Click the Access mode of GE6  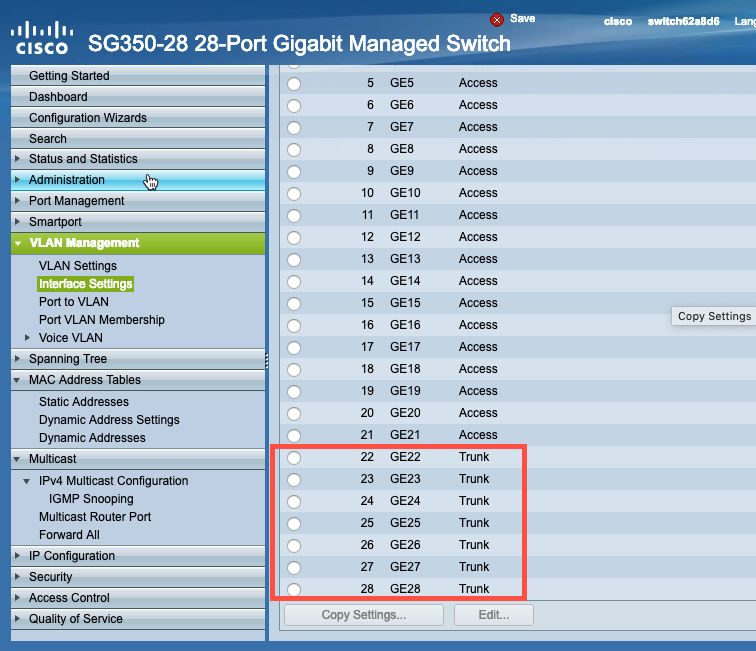click(x=478, y=105)
